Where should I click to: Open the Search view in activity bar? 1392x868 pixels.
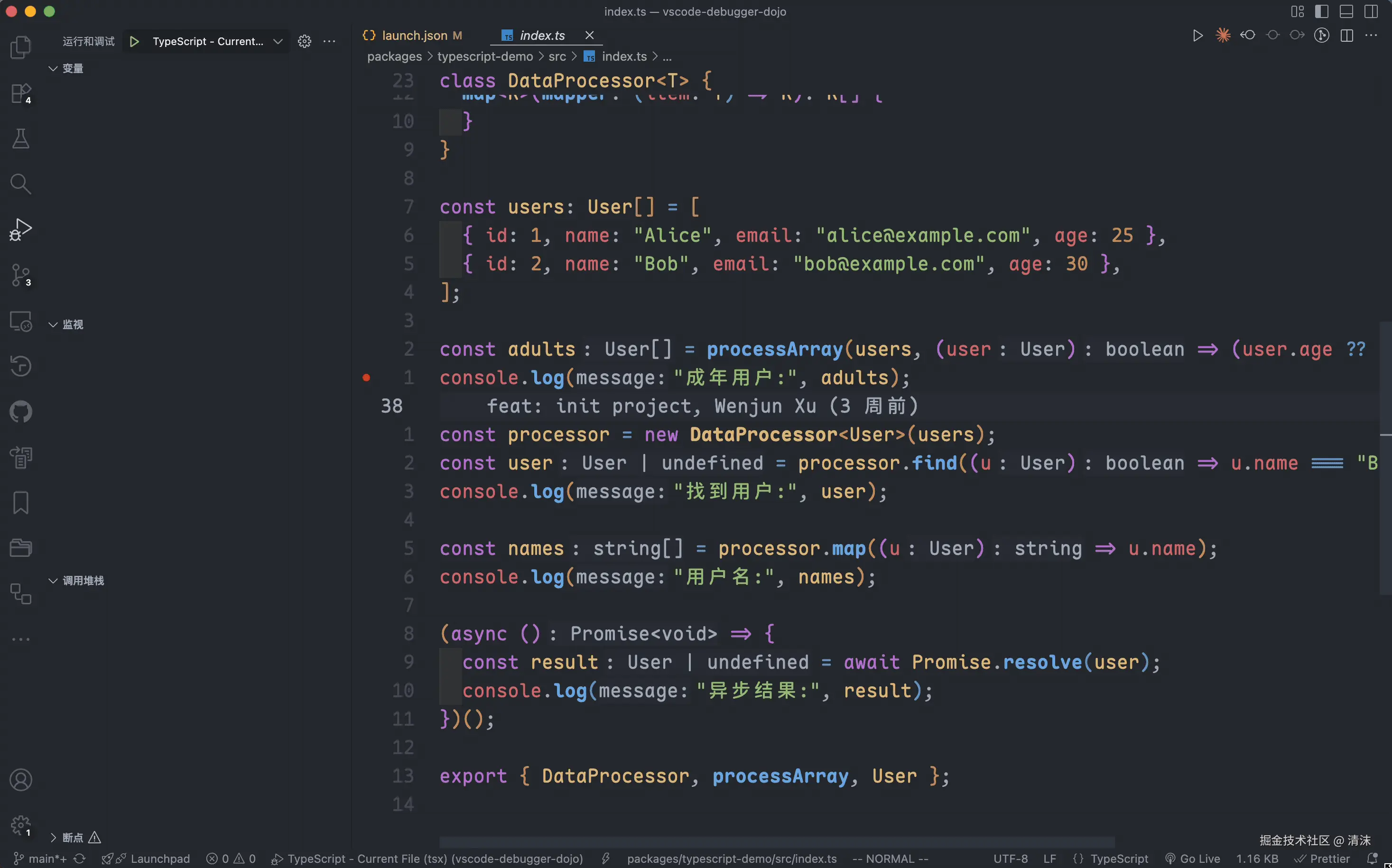[x=21, y=184]
